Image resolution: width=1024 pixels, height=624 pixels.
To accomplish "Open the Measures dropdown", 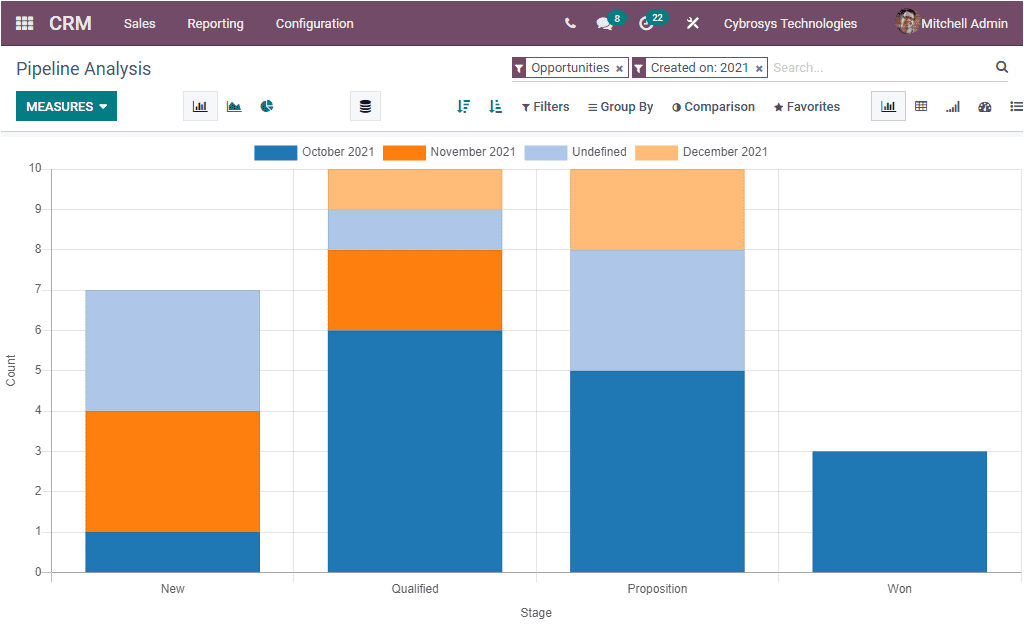I will 66,105.
